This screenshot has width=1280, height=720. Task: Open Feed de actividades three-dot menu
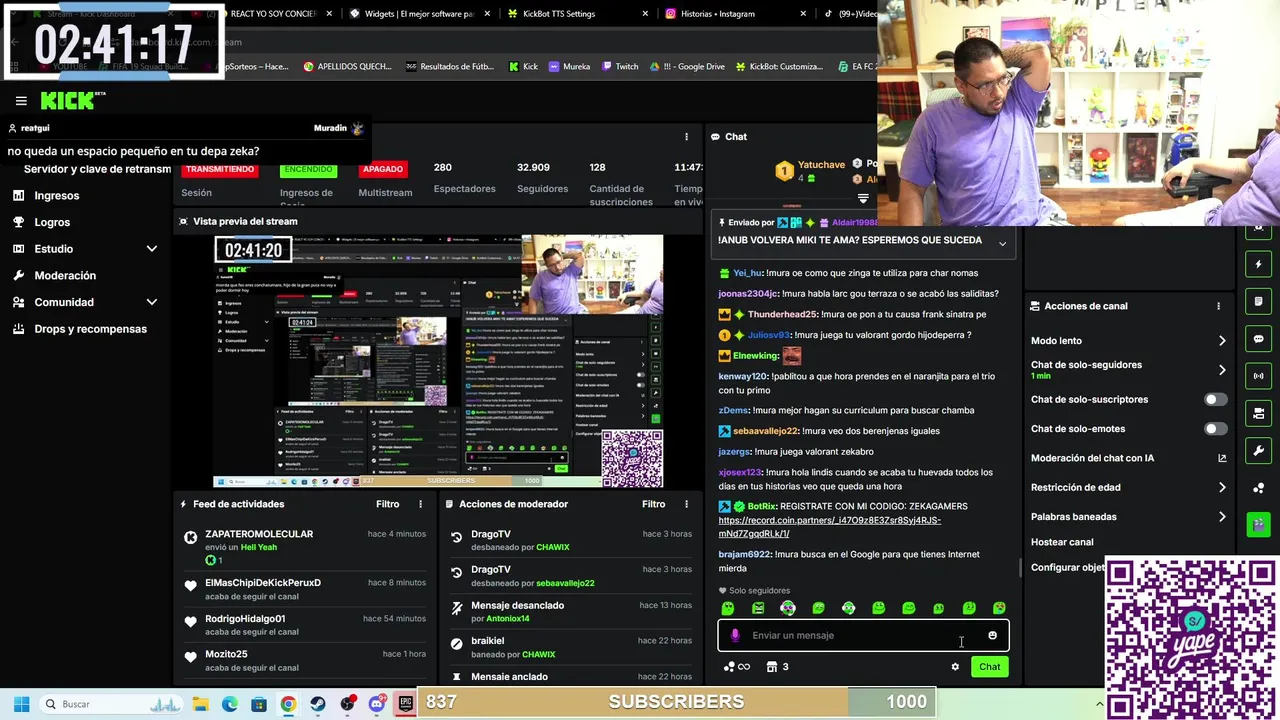[420, 505]
